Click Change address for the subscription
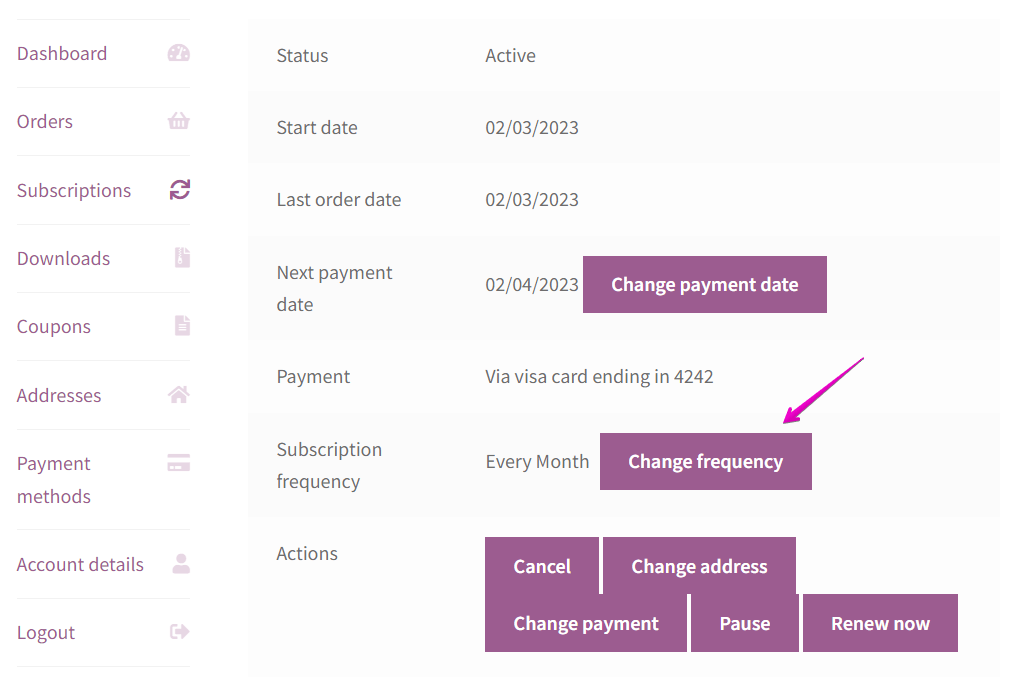This screenshot has width=1013, height=690. click(698, 565)
